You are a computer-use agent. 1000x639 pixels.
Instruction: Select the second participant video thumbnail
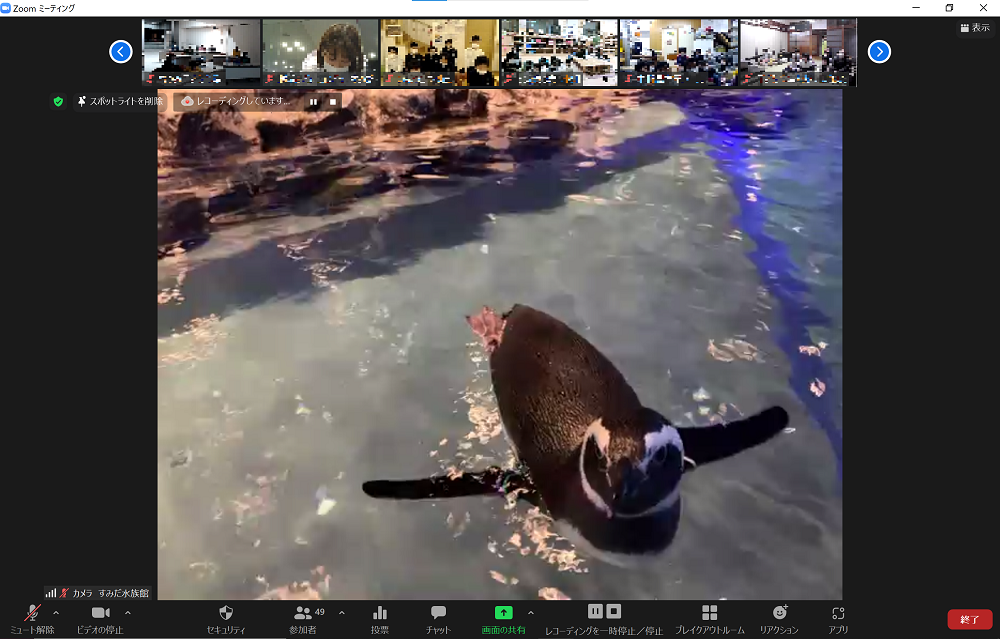point(320,52)
